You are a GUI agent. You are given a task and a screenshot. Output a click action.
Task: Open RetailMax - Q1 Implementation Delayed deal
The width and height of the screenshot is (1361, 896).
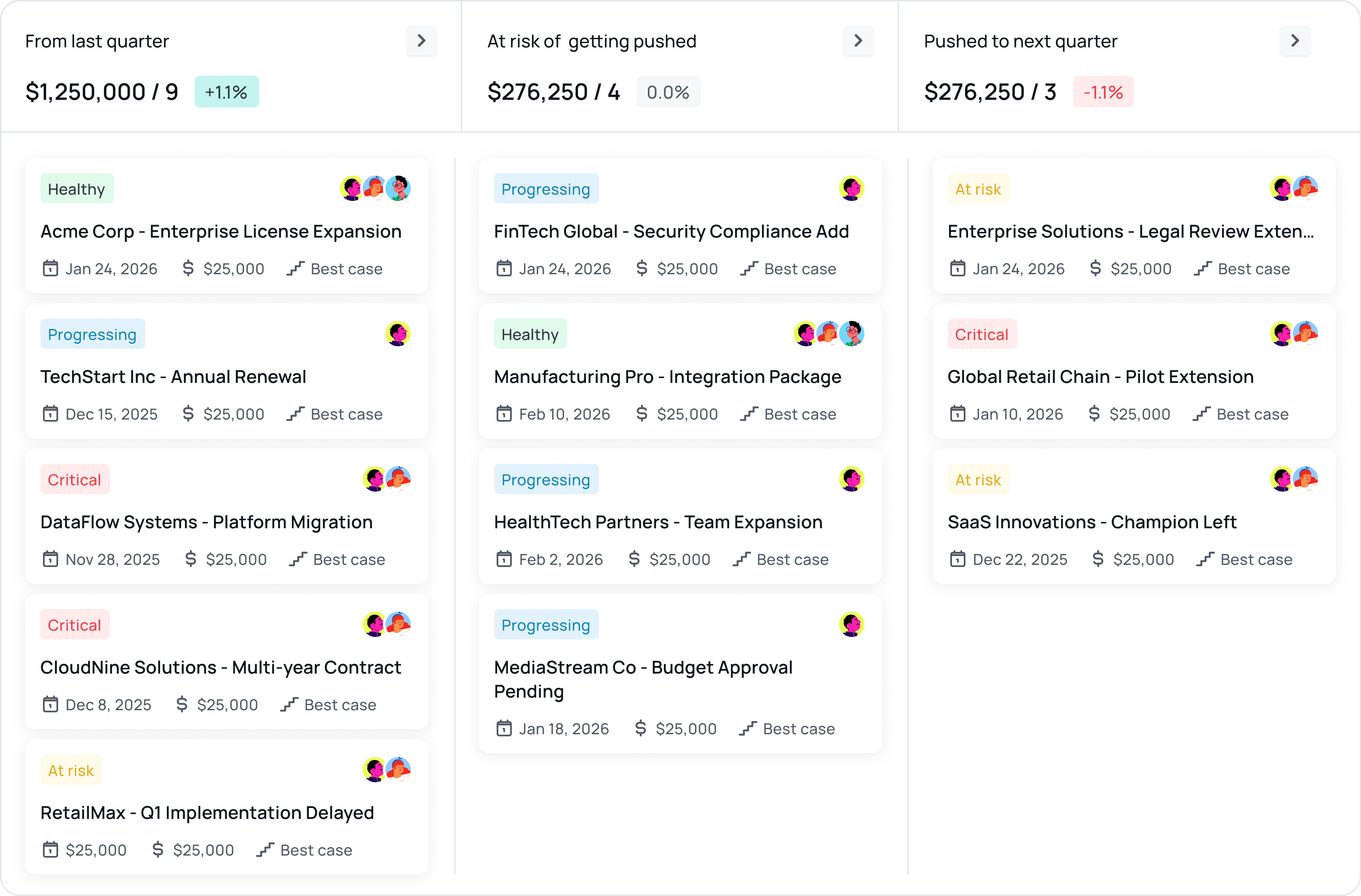tap(207, 813)
